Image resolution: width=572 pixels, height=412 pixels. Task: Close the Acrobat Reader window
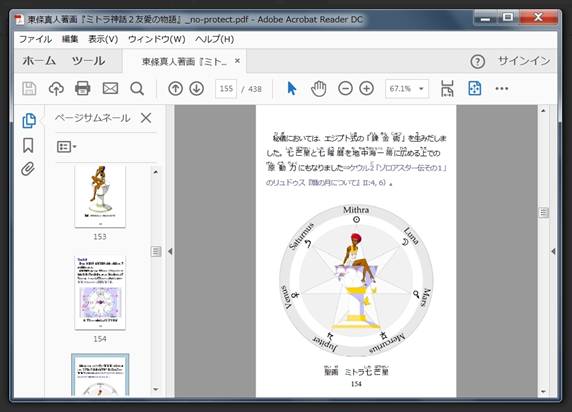(538, 17)
